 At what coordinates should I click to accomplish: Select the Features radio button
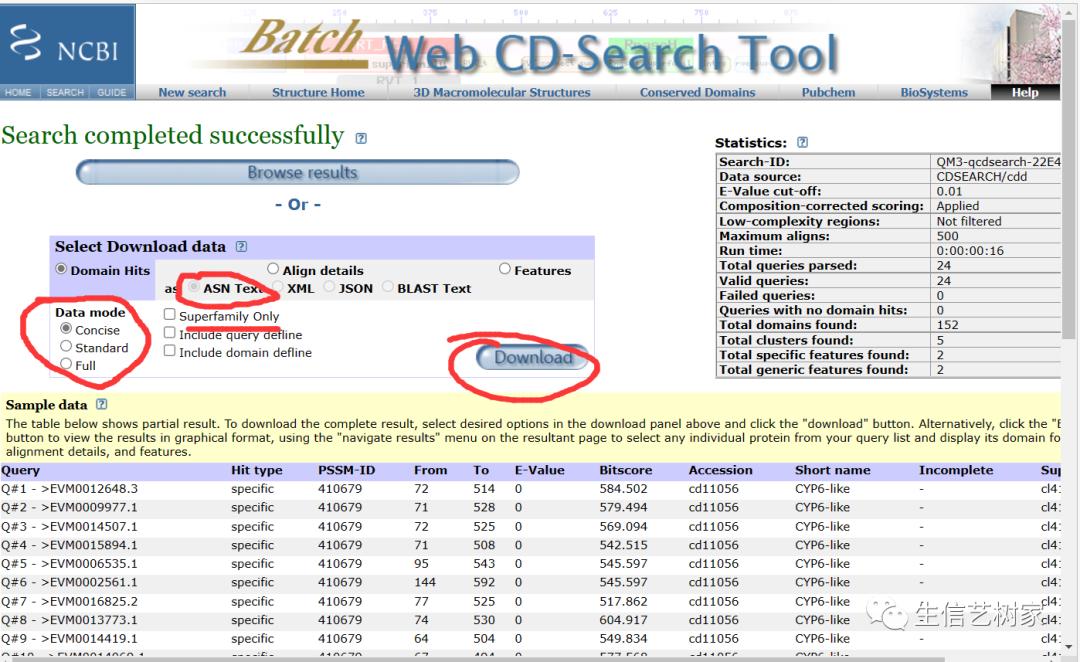tap(505, 269)
